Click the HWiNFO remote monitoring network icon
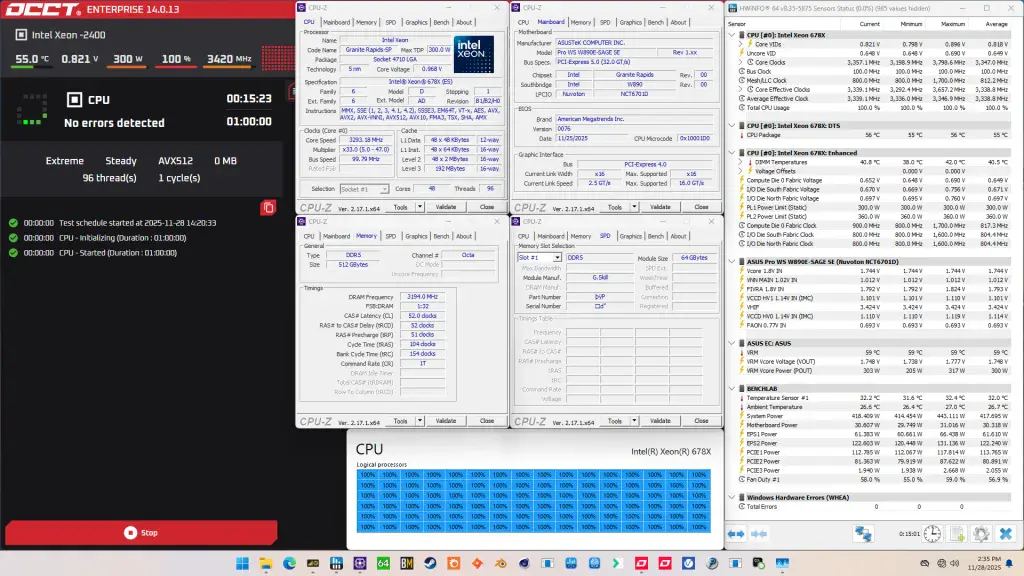 pyautogui.click(x=862, y=533)
